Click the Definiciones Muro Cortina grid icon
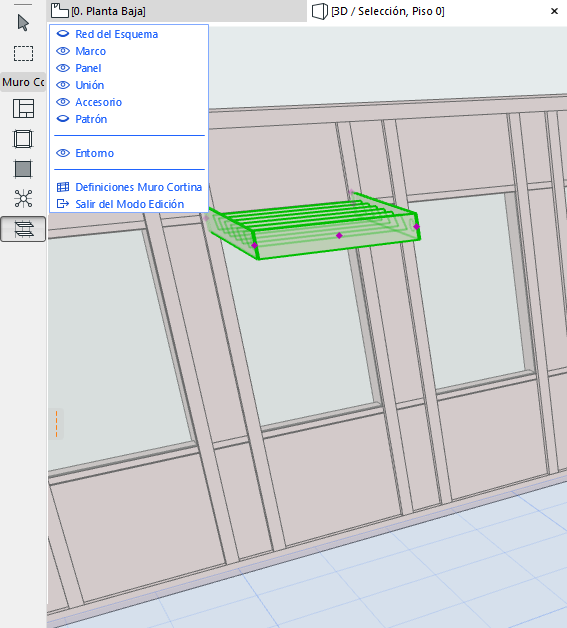The width and height of the screenshot is (567, 628). pos(63,187)
